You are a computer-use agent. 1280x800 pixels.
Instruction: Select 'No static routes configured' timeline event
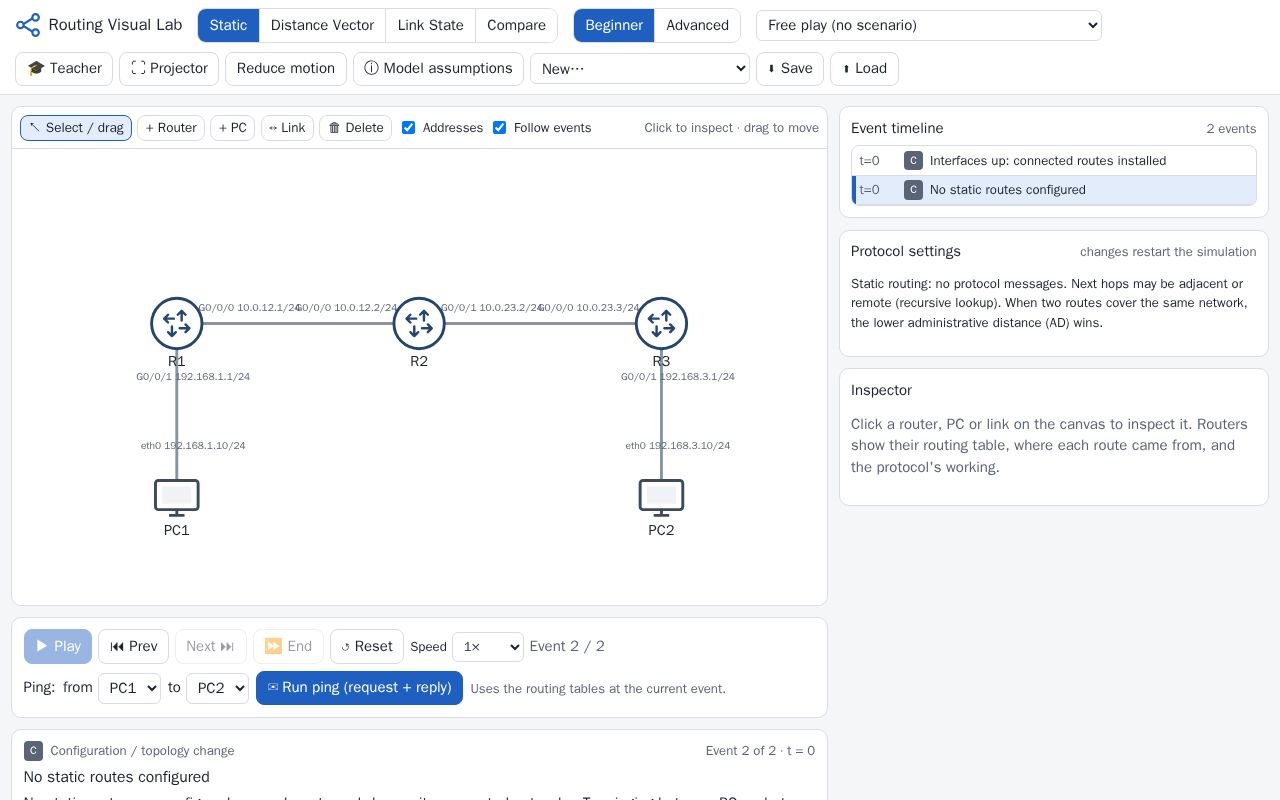click(1054, 190)
